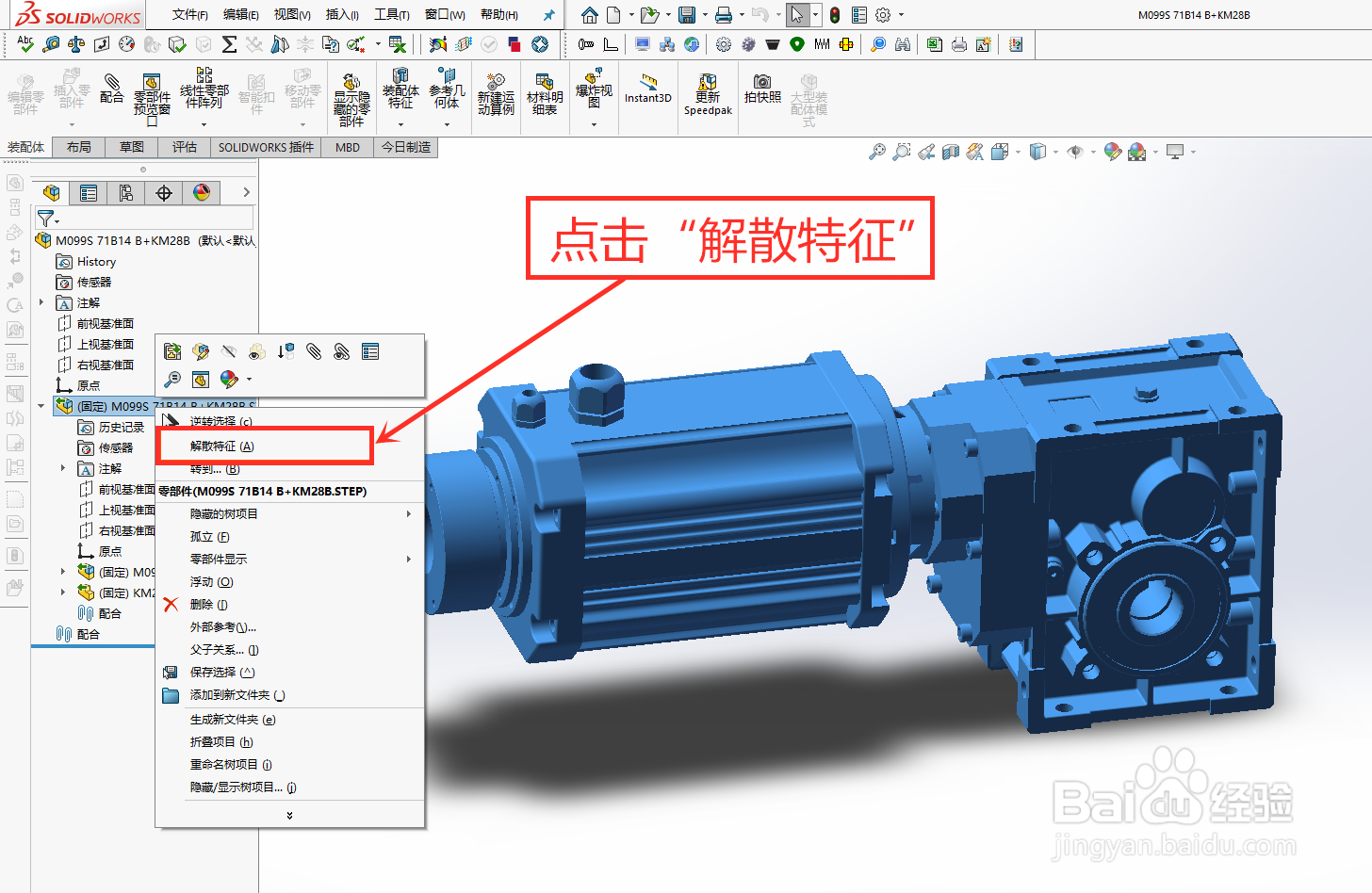
Task: Expand the 注解 tree node
Action: tap(41, 302)
